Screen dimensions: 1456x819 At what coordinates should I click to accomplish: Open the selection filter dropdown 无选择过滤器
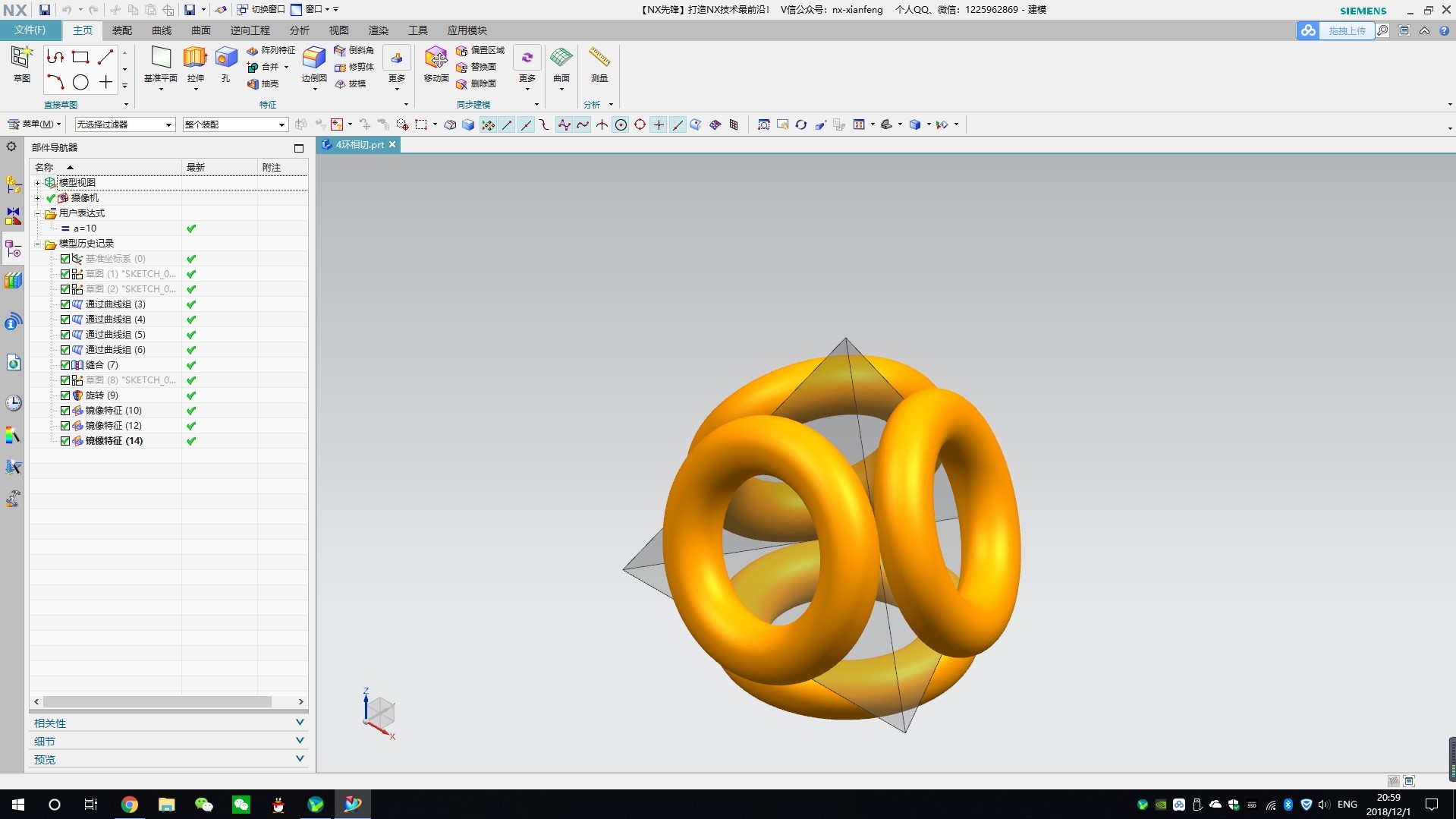click(124, 124)
